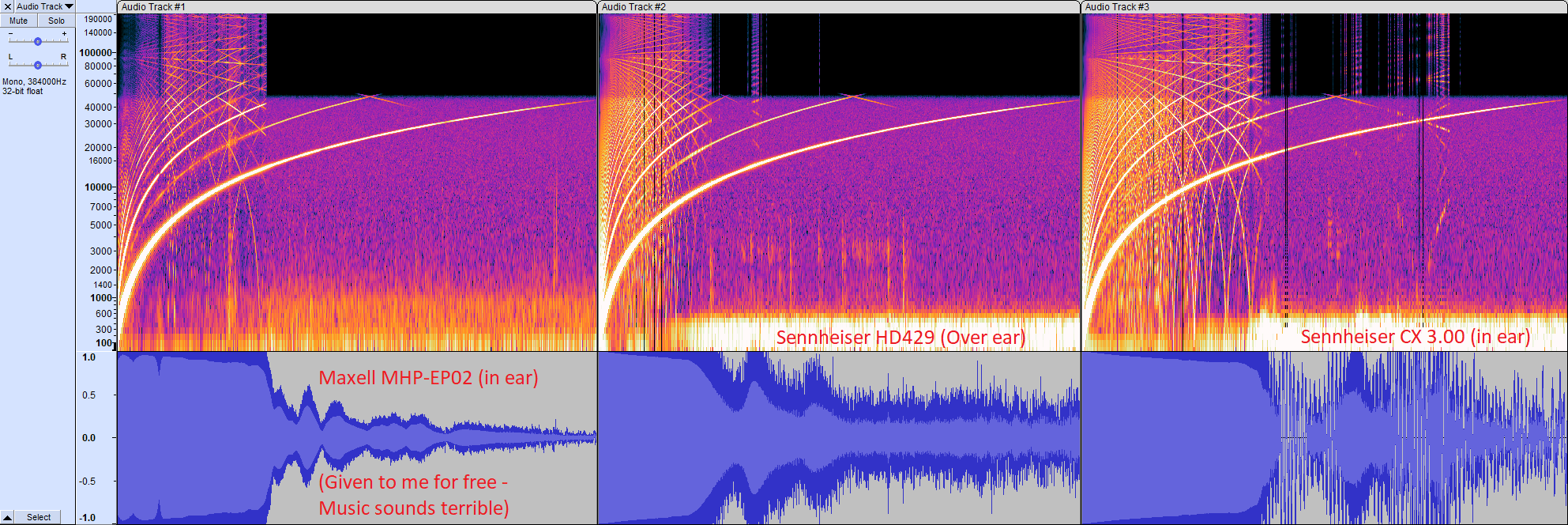
Task: Click the 40000 frequency scale label
Action: click(x=99, y=107)
